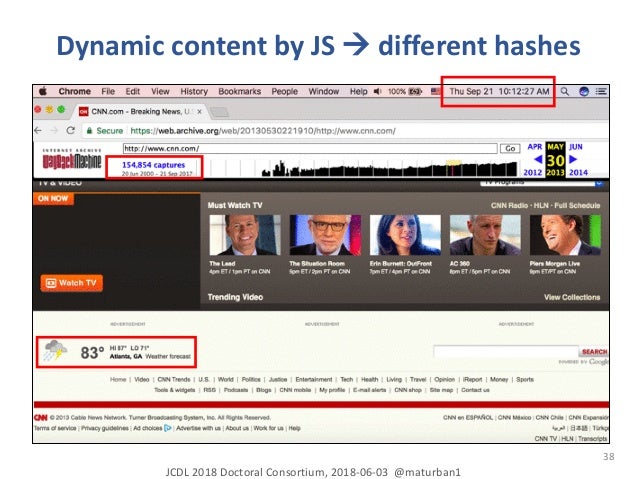638x479 pixels.
Task: Open Erin Burnett OutFront thumbnail
Action: tap(405, 235)
